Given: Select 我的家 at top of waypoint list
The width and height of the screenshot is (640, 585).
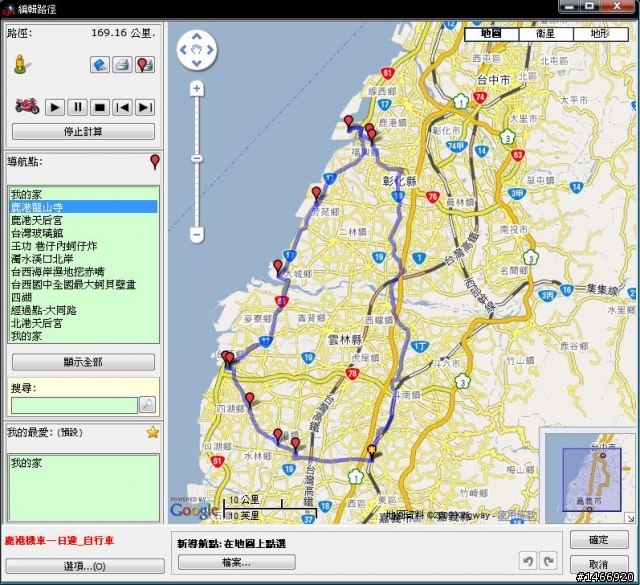Looking at the screenshot, I should 83,194.
